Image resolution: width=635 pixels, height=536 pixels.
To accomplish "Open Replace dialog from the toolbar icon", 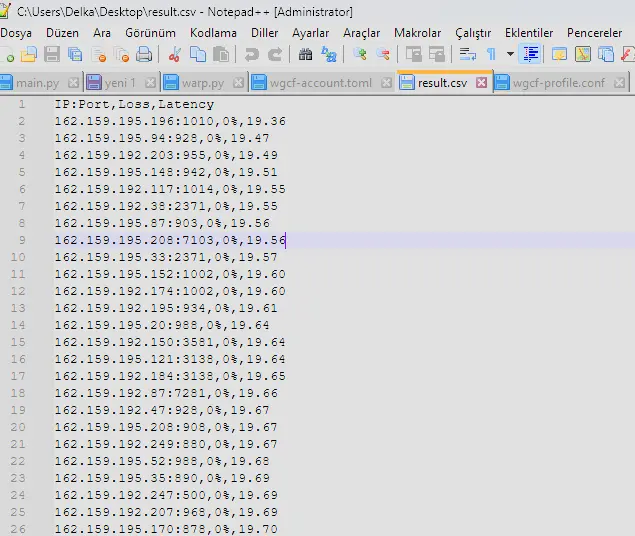I will pyautogui.click(x=328, y=54).
